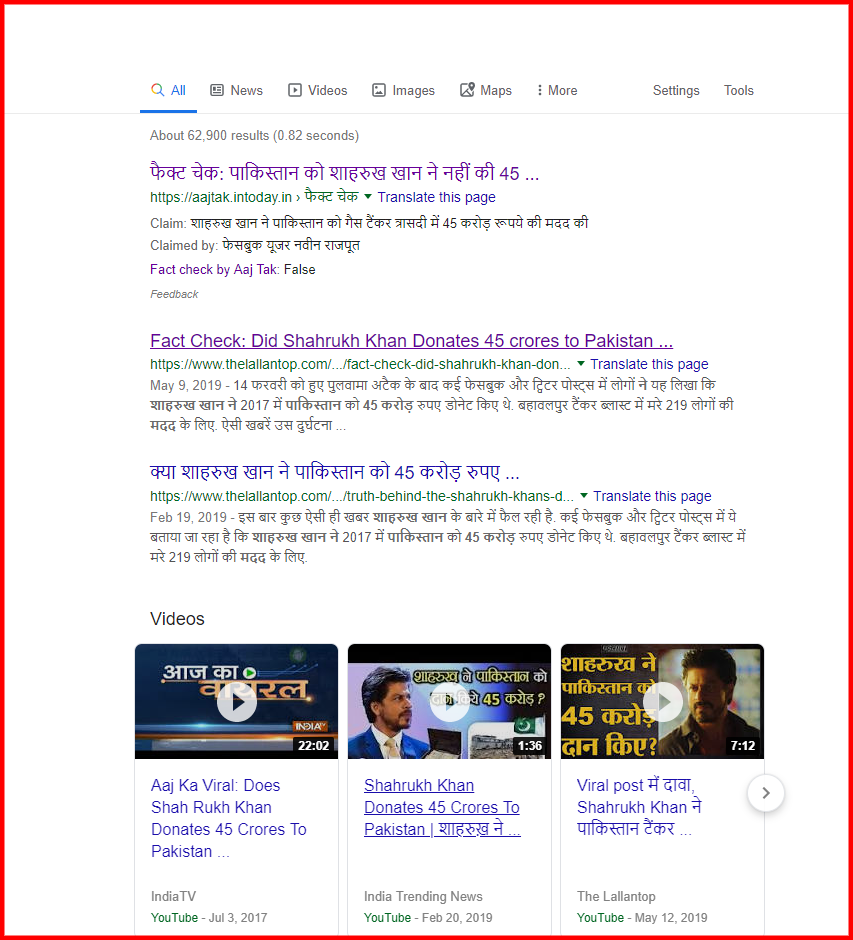Switch to the News tab

236,91
